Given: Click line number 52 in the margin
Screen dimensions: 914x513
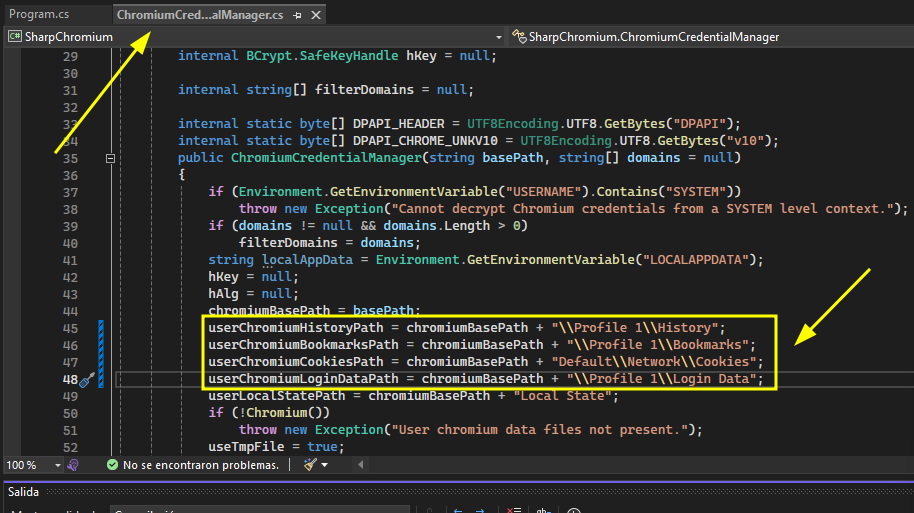Looking at the screenshot, I should 70,448.
